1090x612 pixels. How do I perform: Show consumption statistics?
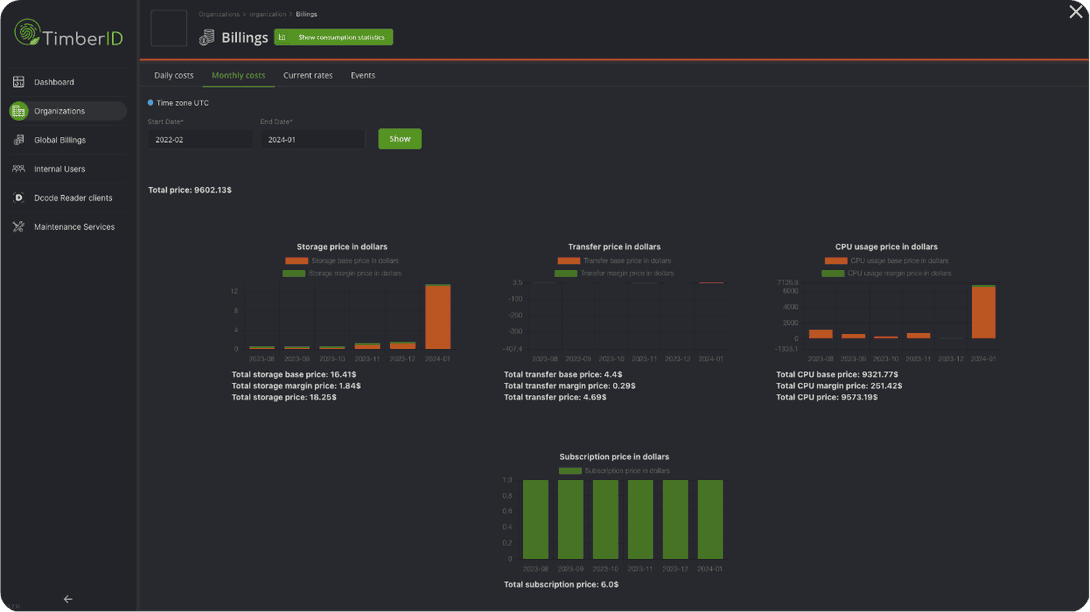tap(334, 38)
